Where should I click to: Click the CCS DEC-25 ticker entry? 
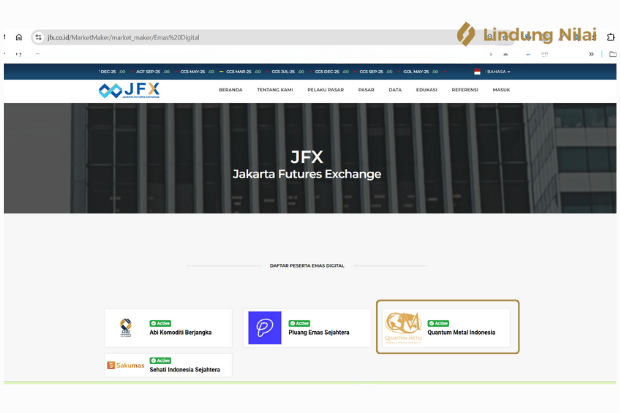click(x=332, y=72)
